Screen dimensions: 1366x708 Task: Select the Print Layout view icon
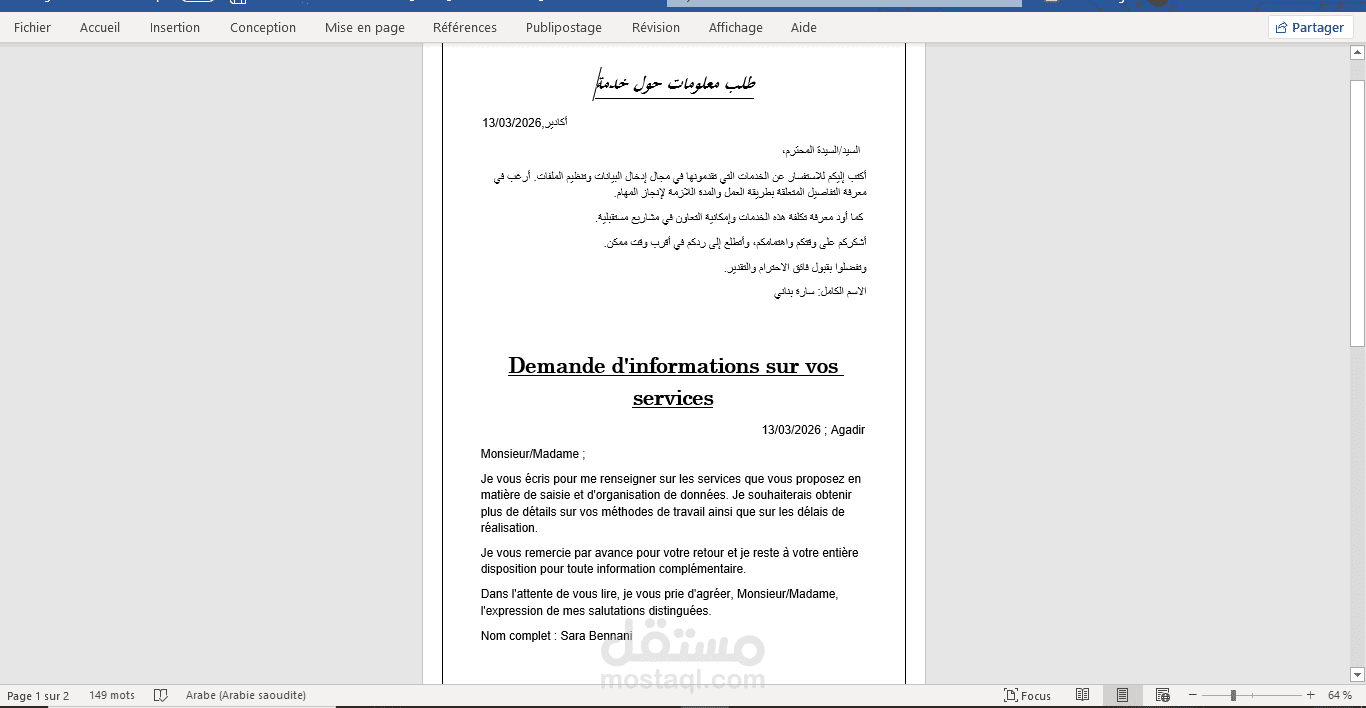click(x=1122, y=695)
